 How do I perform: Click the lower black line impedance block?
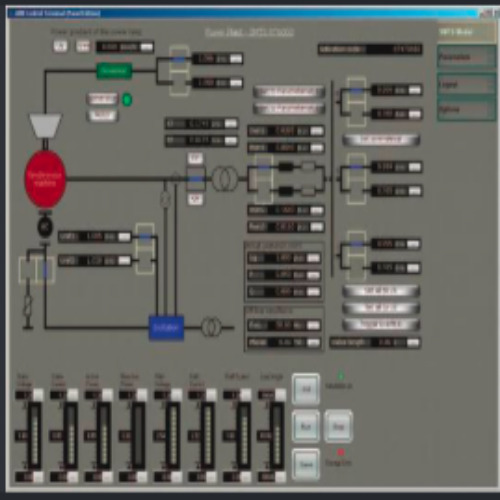coord(285,191)
